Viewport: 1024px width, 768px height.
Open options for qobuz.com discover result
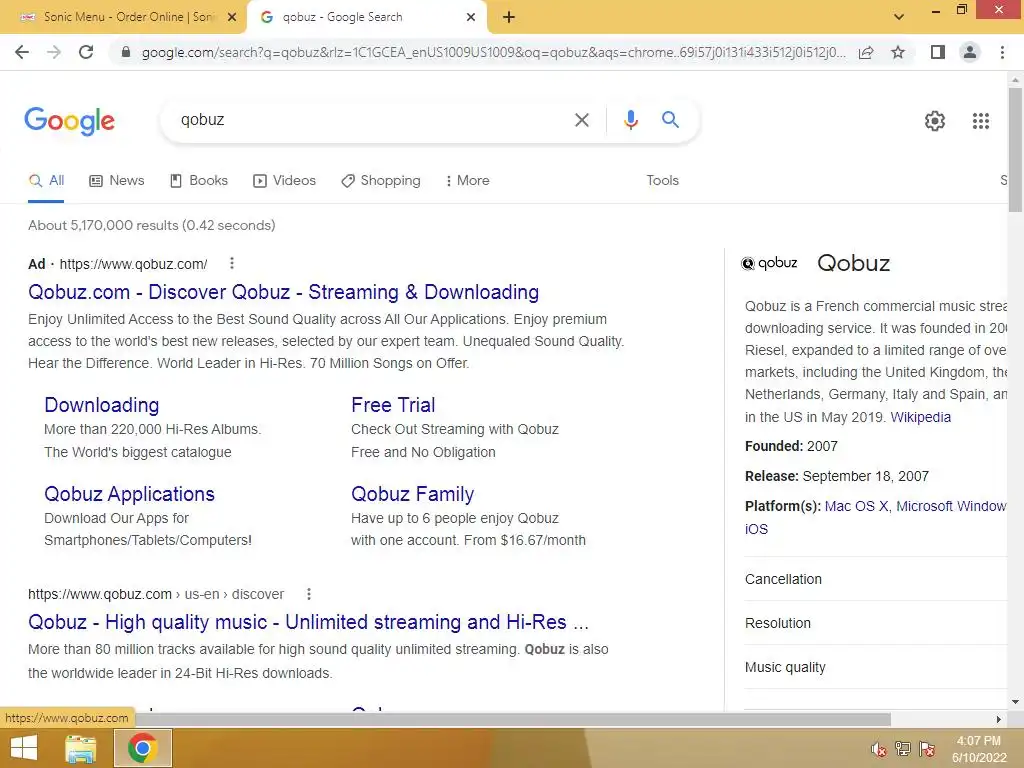[309, 594]
